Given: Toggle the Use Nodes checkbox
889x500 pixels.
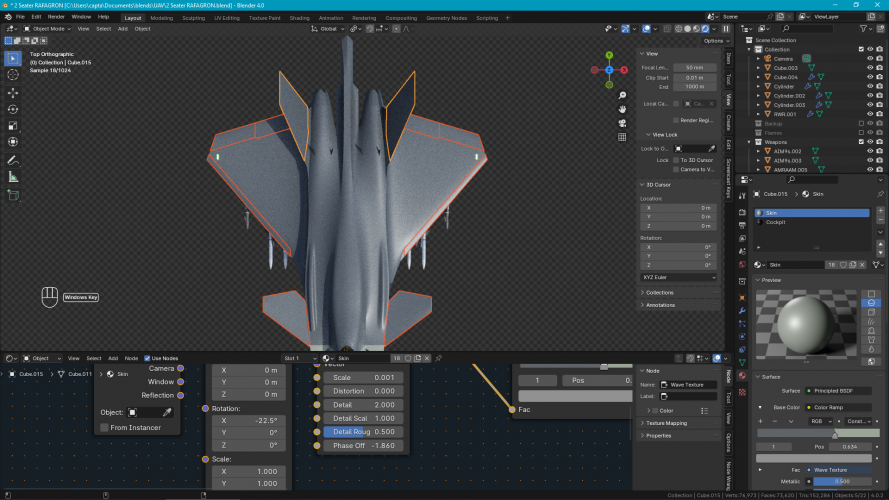Looking at the screenshot, I should [147, 358].
